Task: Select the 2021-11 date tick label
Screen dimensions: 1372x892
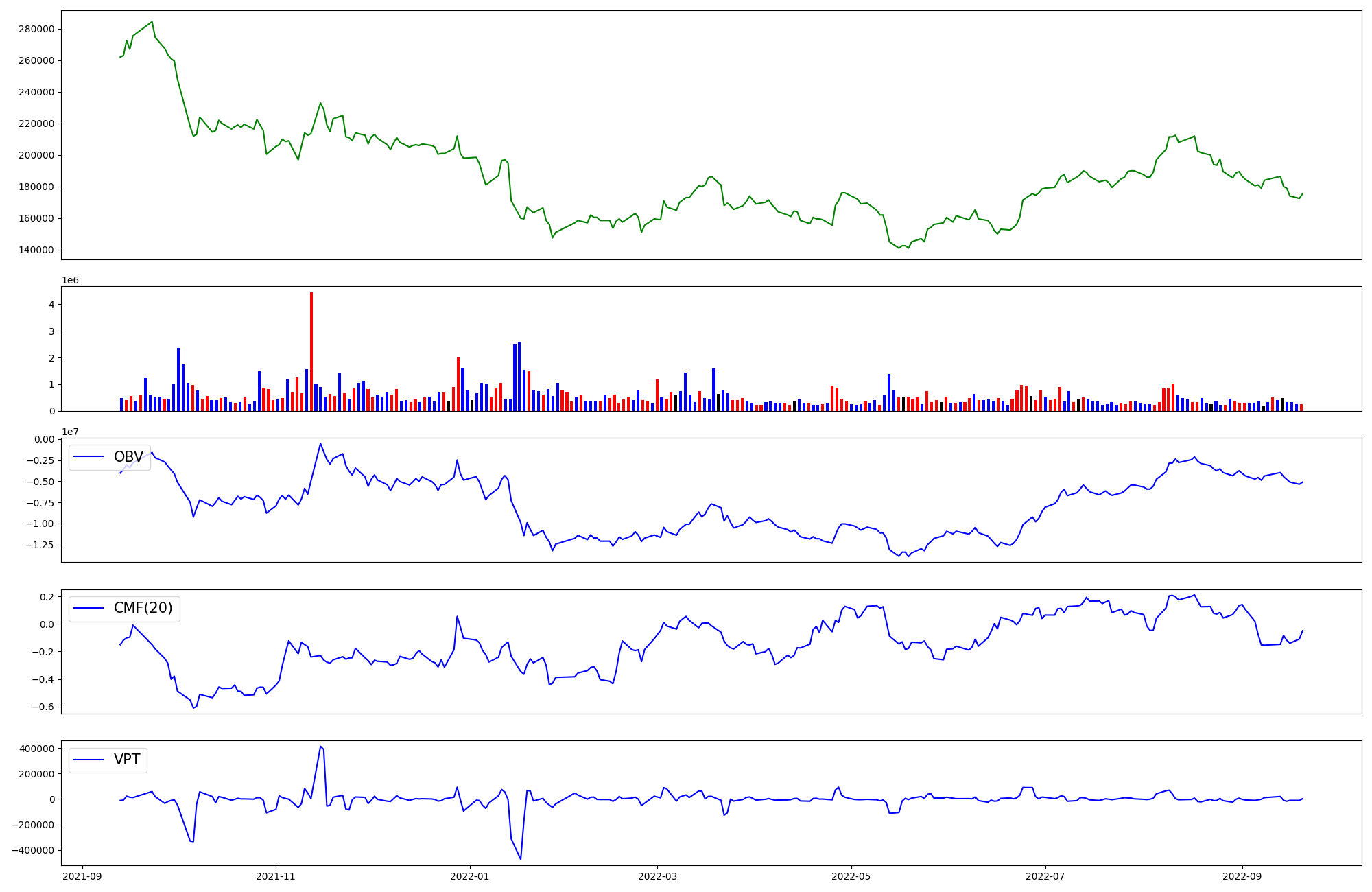Action: [x=276, y=876]
